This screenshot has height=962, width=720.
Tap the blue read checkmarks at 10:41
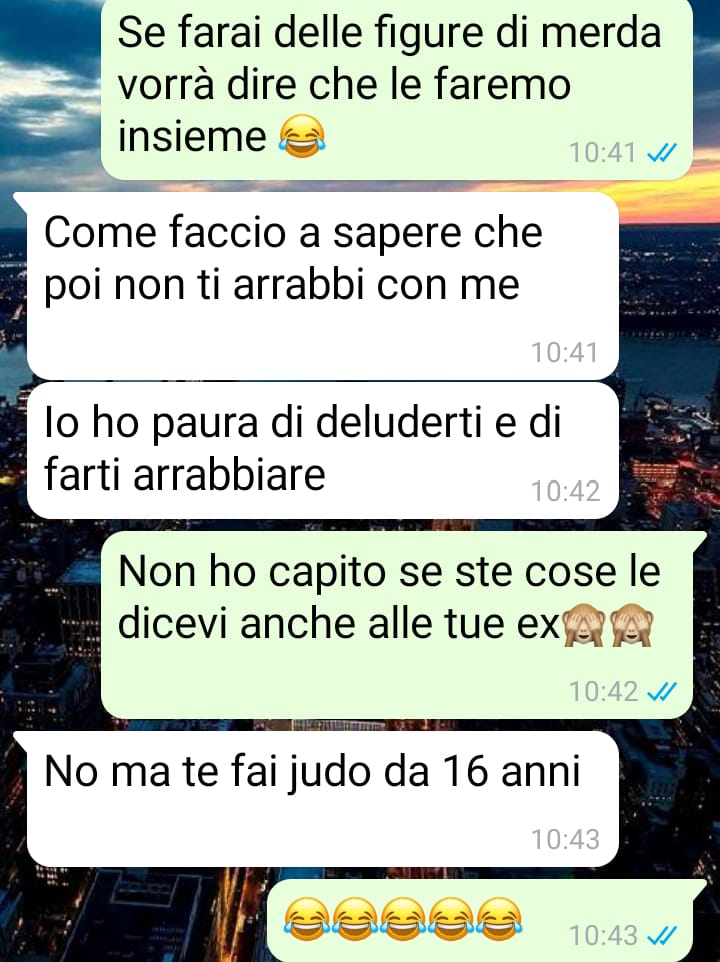pyautogui.click(x=662, y=152)
